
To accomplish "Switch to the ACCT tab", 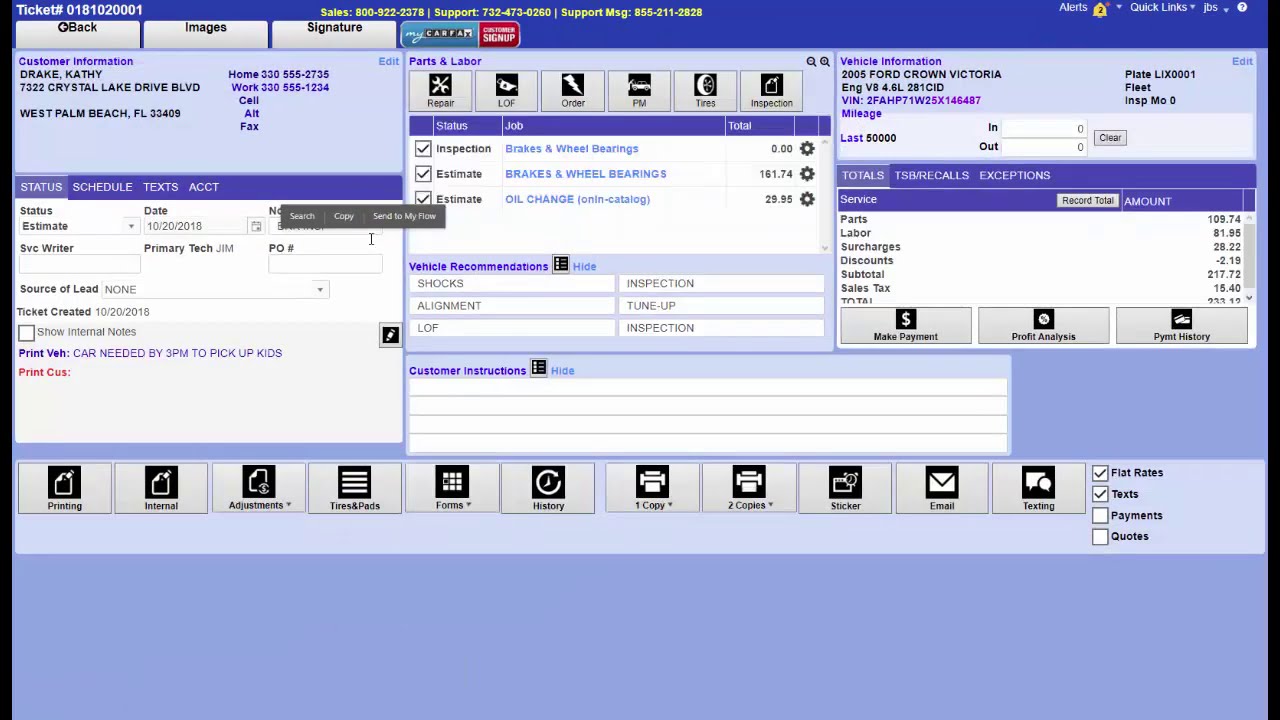I will click(203, 187).
